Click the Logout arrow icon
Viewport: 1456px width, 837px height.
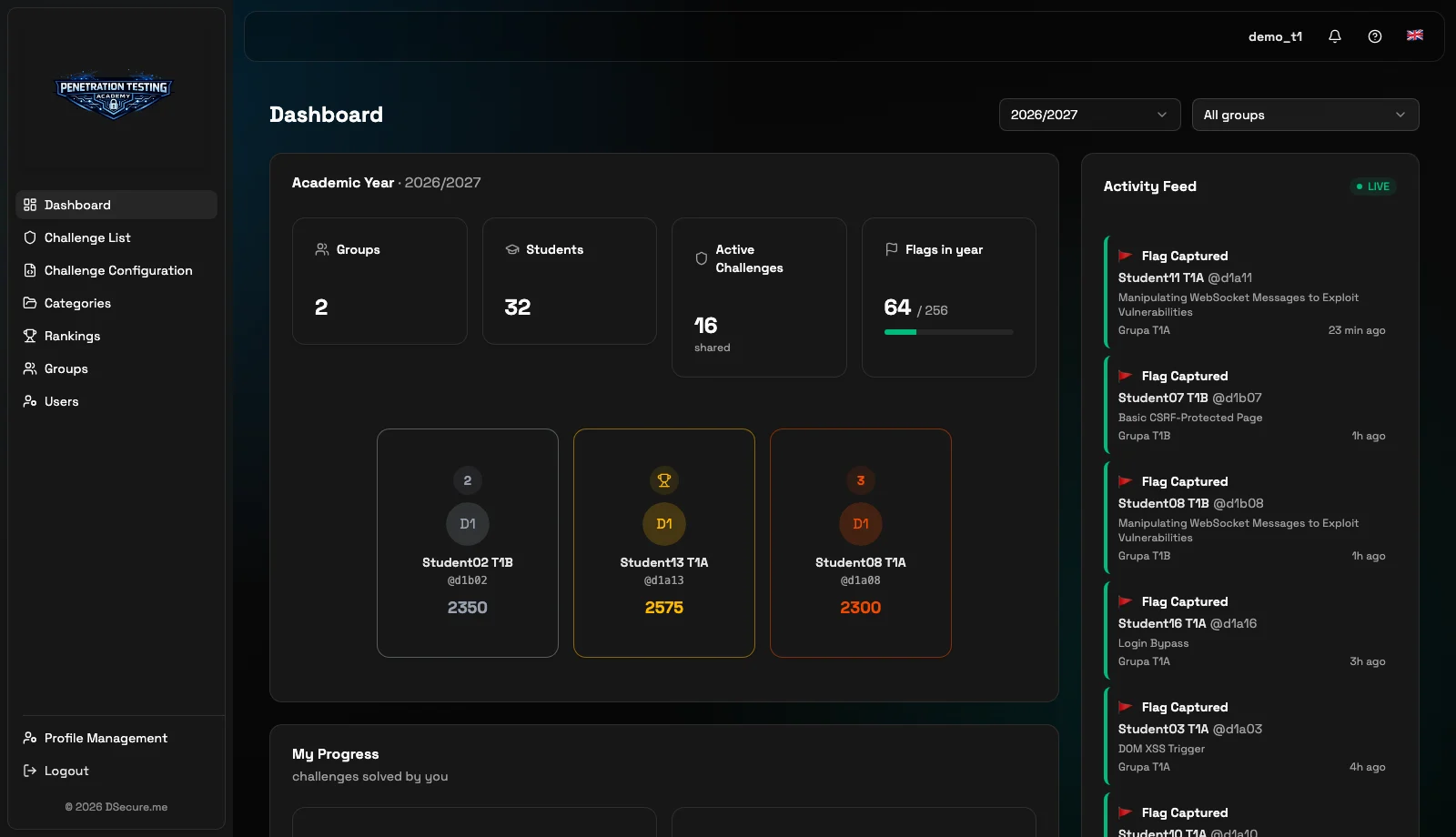(x=30, y=771)
